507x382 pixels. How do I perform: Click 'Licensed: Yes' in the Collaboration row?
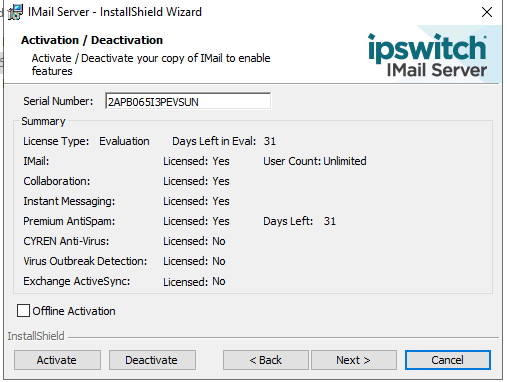[196, 181]
